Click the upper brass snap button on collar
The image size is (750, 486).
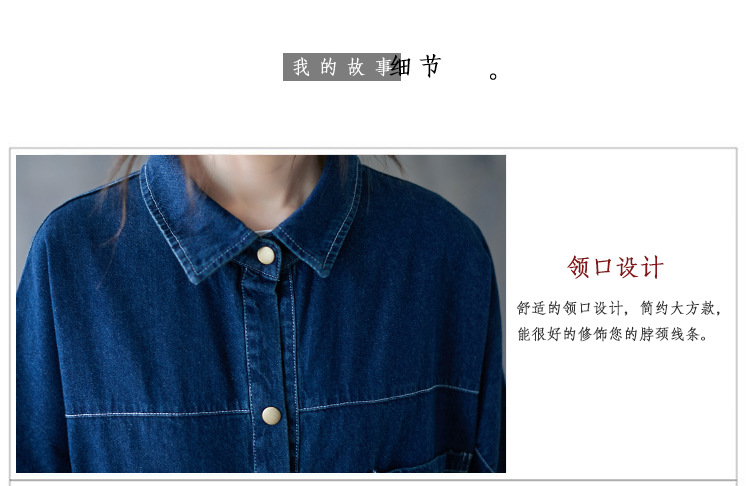coord(266,256)
